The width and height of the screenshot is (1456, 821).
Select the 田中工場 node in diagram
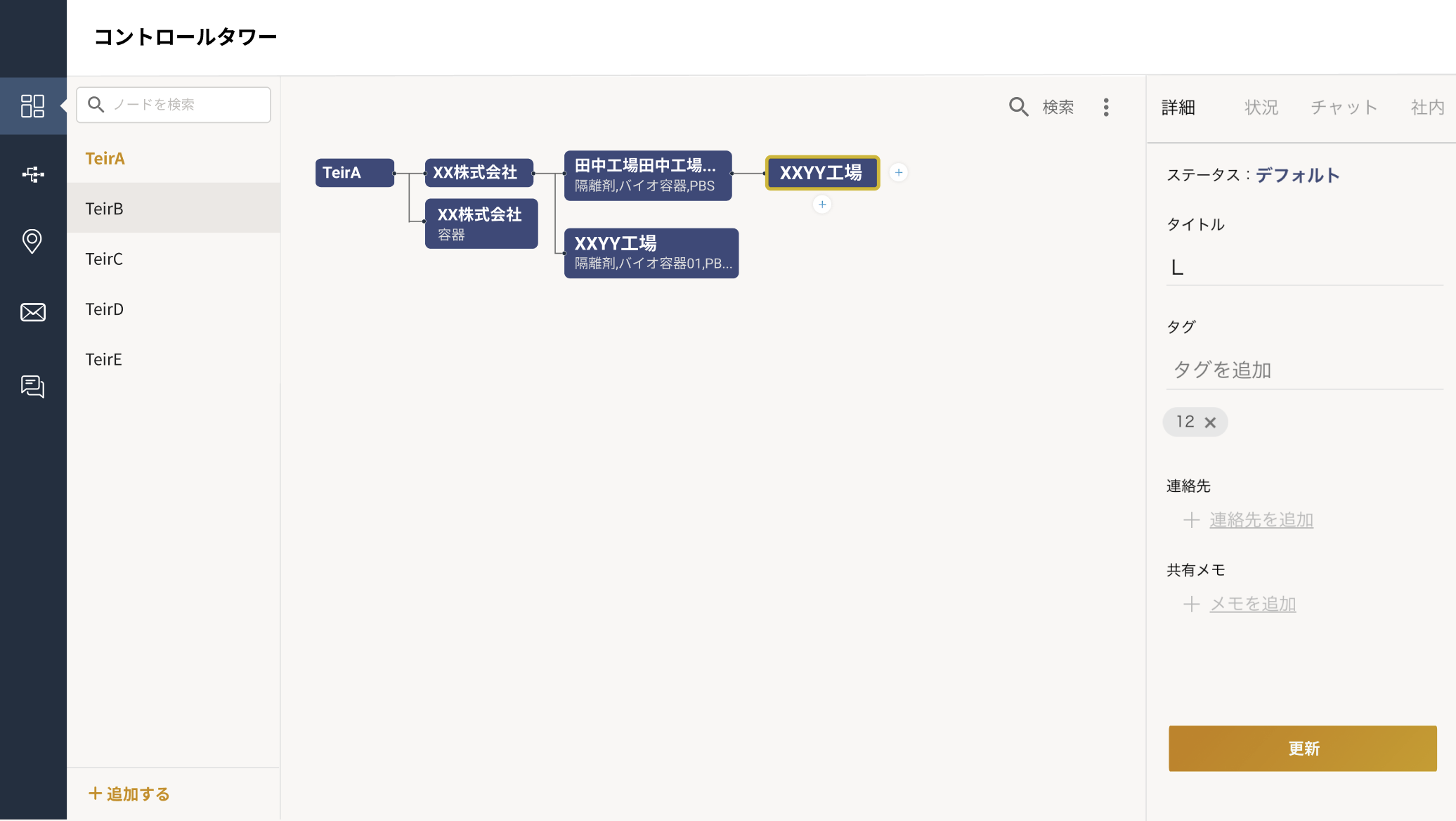point(647,175)
